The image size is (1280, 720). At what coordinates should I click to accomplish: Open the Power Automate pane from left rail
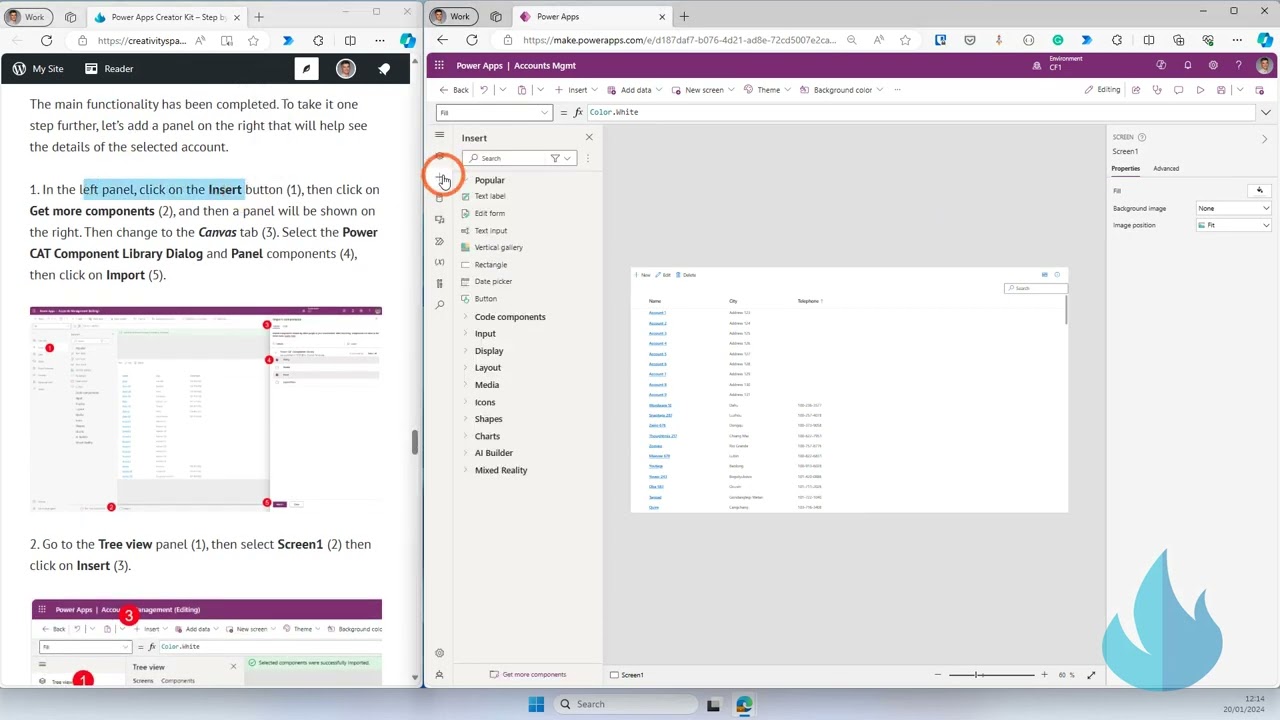click(439, 241)
